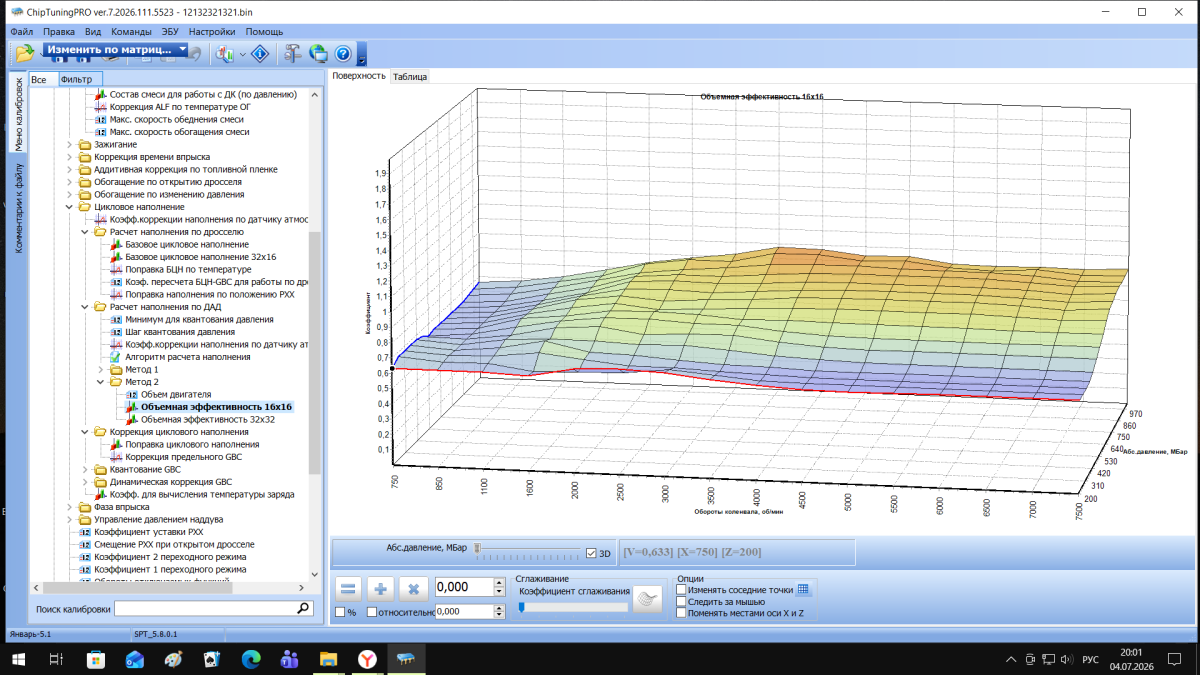Image resolution: width=1200 pixels, height=675 pixels.
Task: Open File Explorer from the taskbar
Action: click(x=329, y=659)
